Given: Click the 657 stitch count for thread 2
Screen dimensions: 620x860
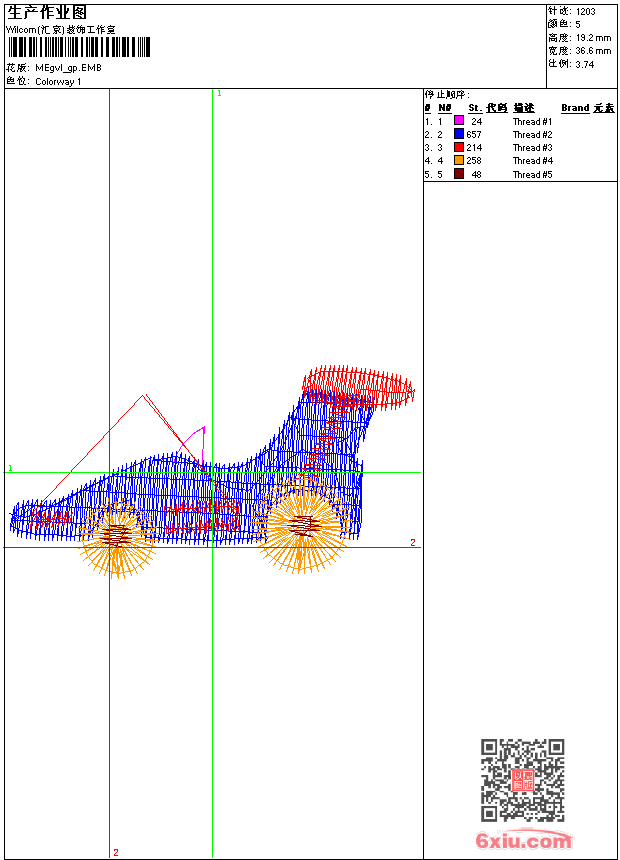Looking at the screenshot, I should pyautogui.click(x=474, y=134).
